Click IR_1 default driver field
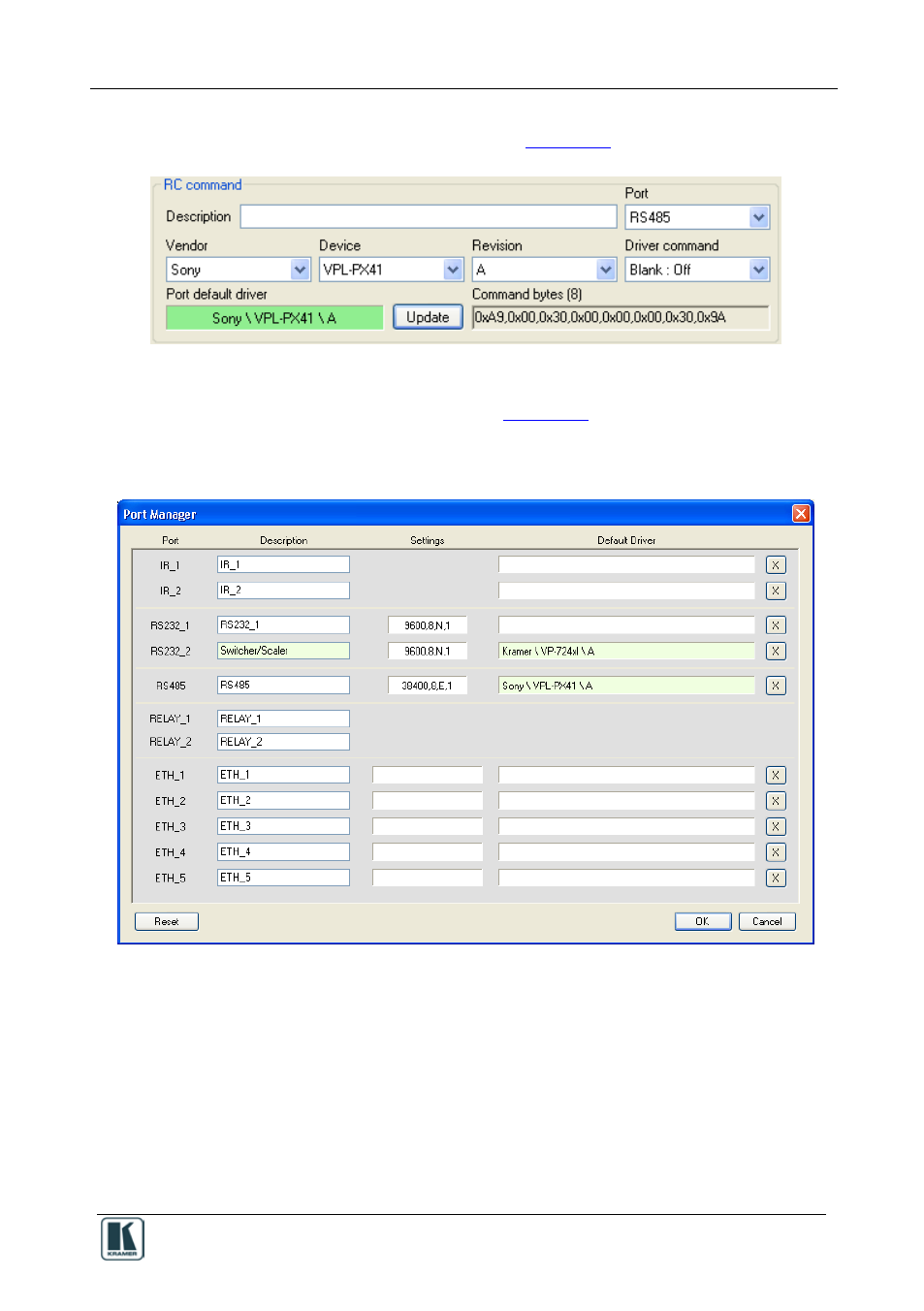This screenshot has height=1311, width=924. (x=626, y=564)
